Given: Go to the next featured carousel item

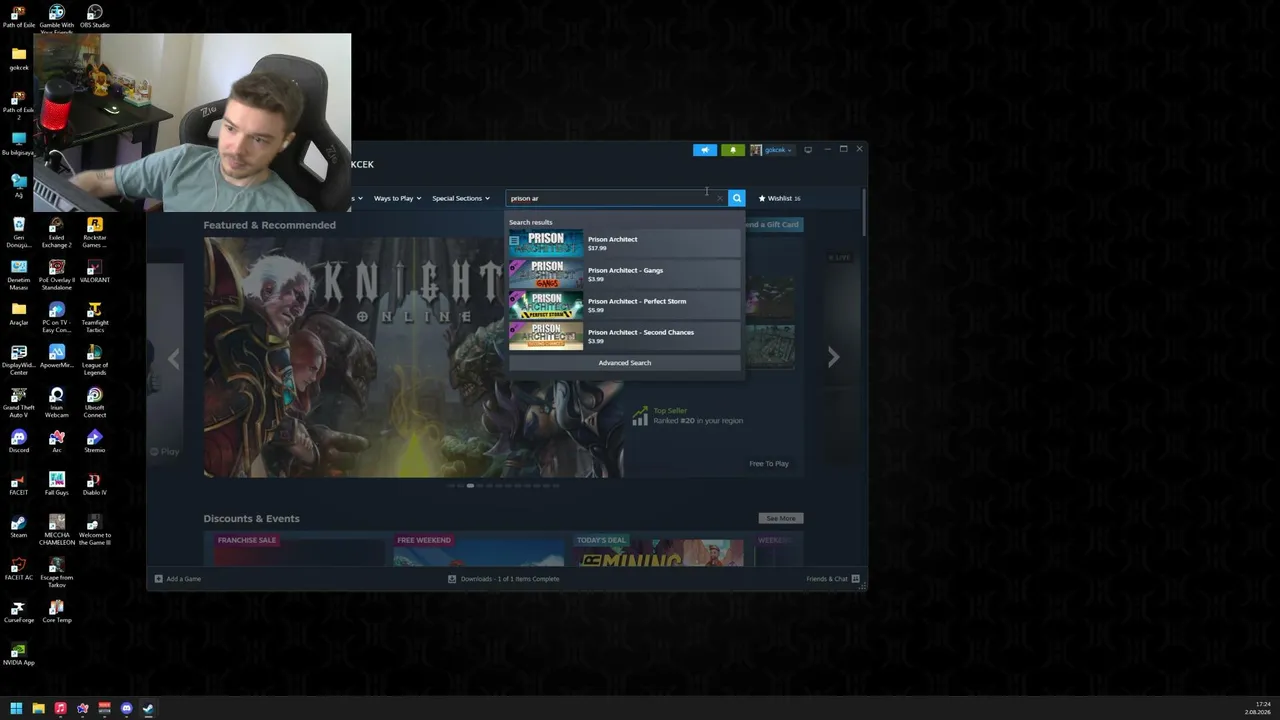Looking at the screenshot, I should (x=833, y=357).
